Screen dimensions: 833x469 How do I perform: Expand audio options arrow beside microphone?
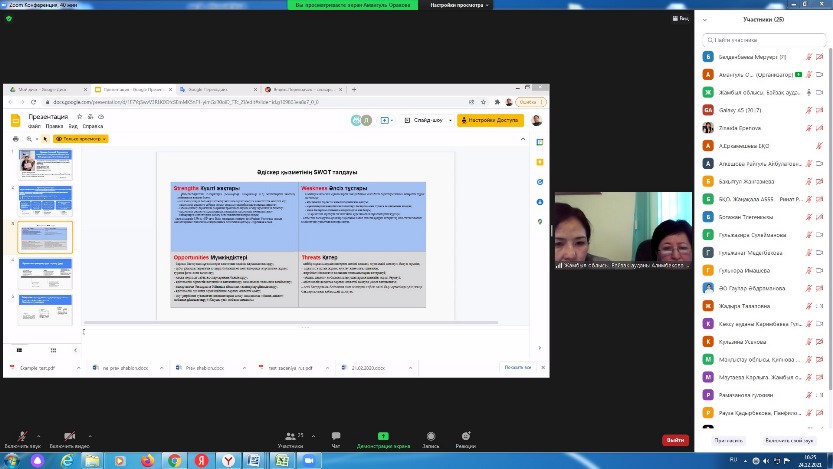tap(38, 433)
